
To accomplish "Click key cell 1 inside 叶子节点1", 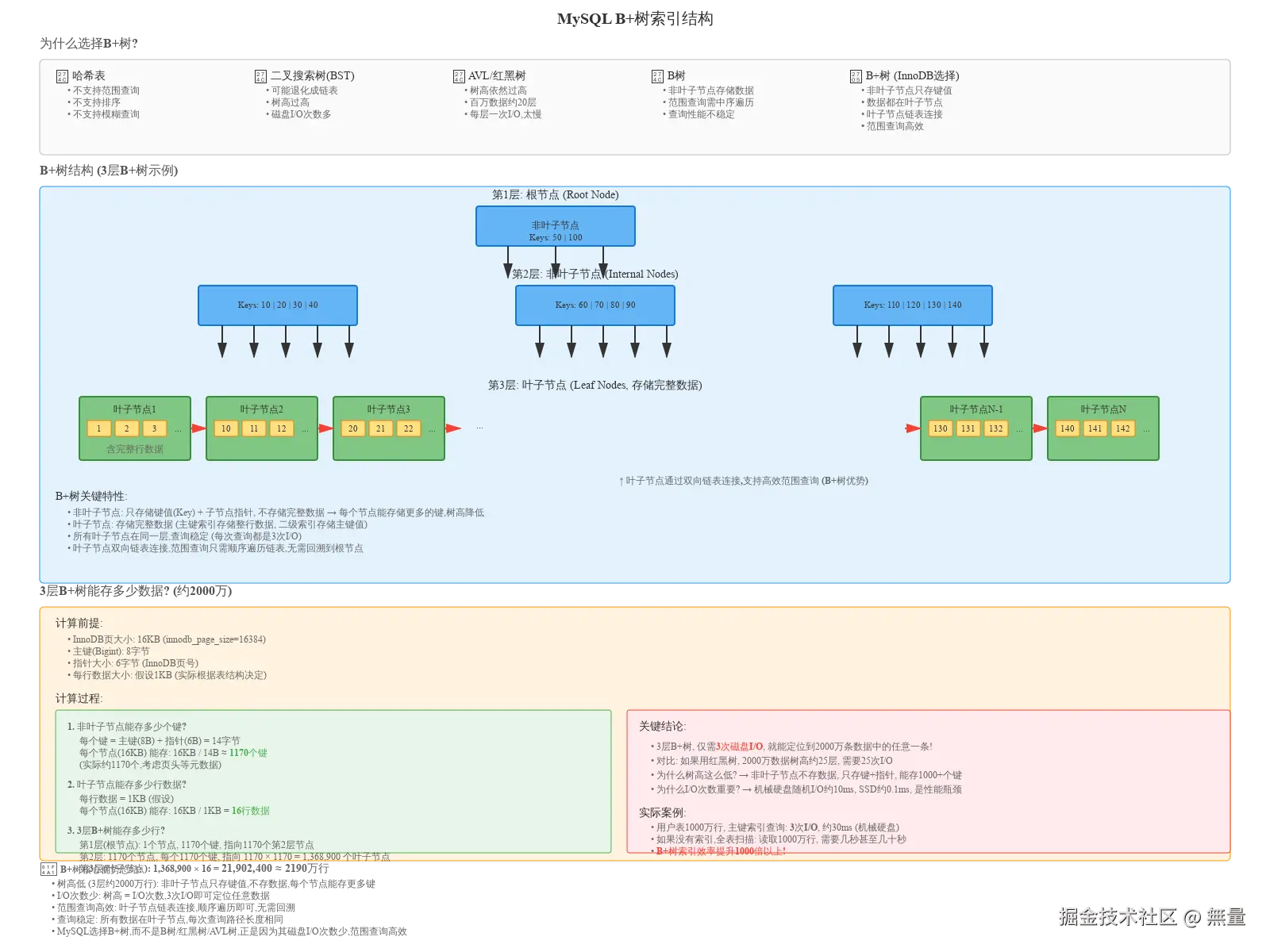I will click(99, 428).
